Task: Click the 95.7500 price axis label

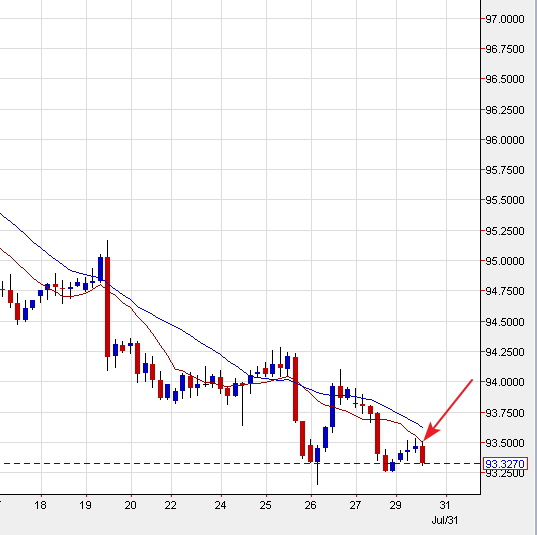Action: (505, 170)
